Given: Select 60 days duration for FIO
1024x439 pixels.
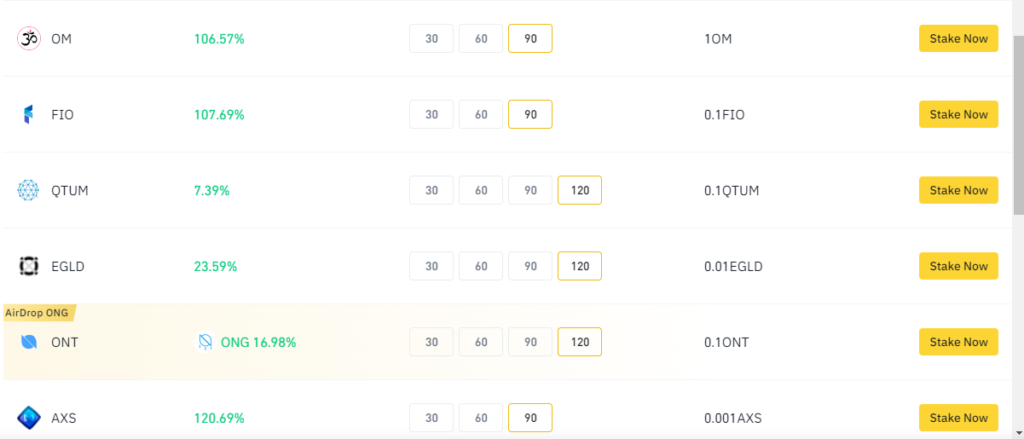Looking at the screenshot, I should (481, 114).
